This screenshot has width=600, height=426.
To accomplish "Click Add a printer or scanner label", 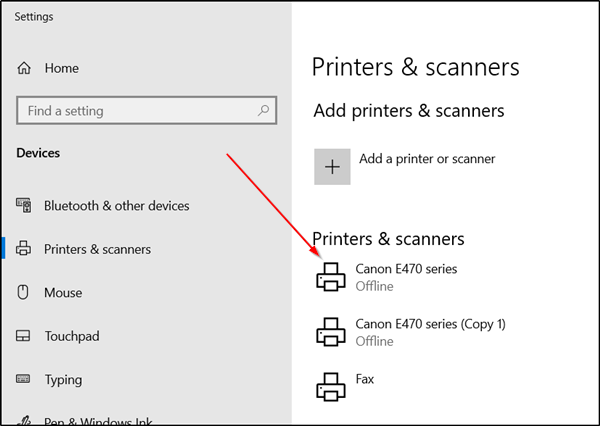I will click(x=427, y=158).
